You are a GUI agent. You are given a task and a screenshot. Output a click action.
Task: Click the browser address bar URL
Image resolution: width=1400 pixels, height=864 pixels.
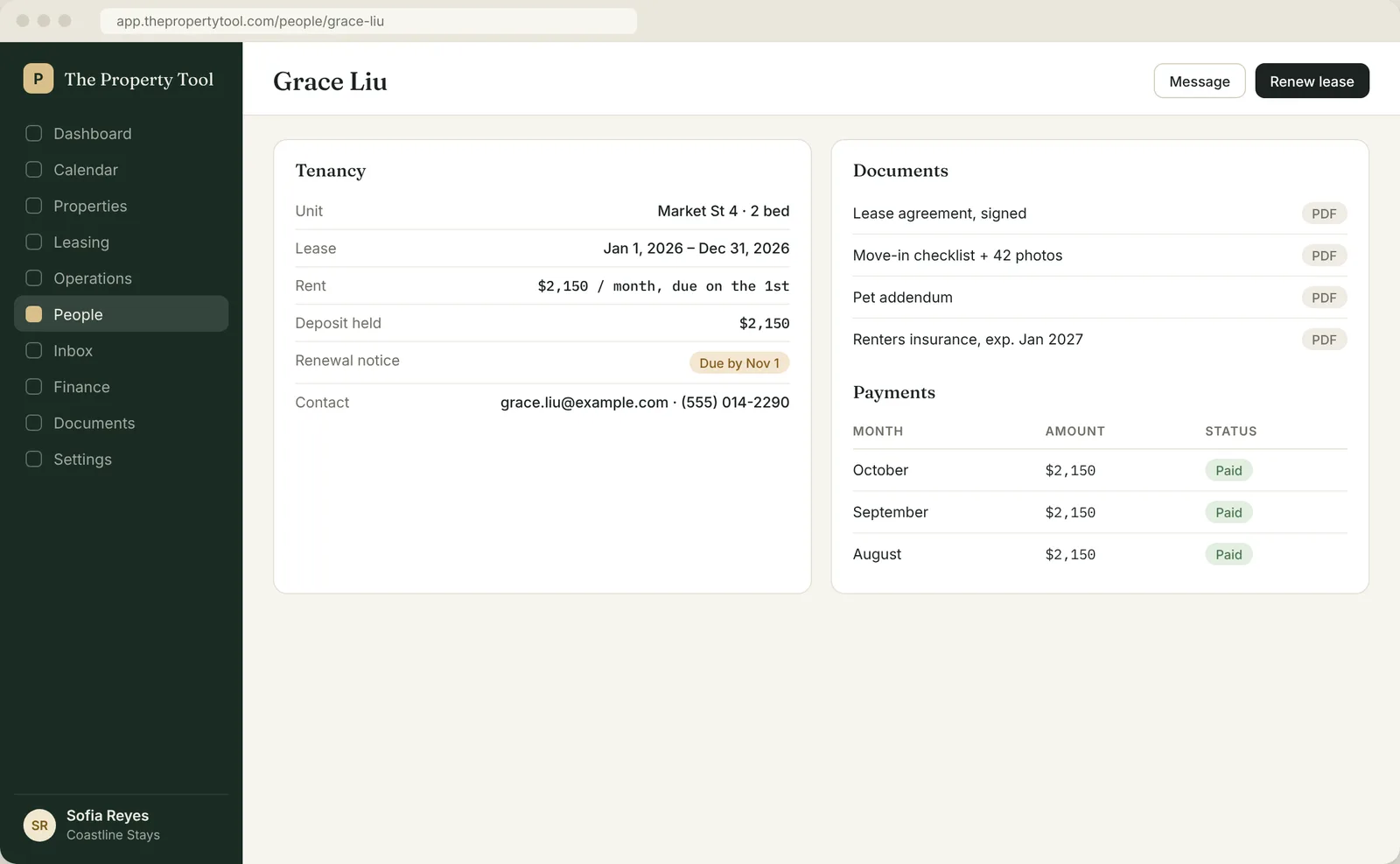(x=368, y=21)
